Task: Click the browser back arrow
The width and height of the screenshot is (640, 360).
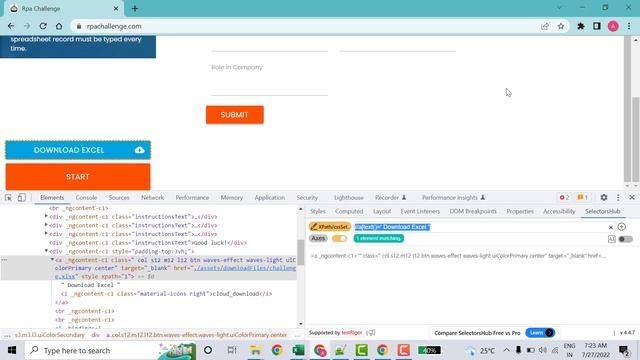Action: [11, 26]
